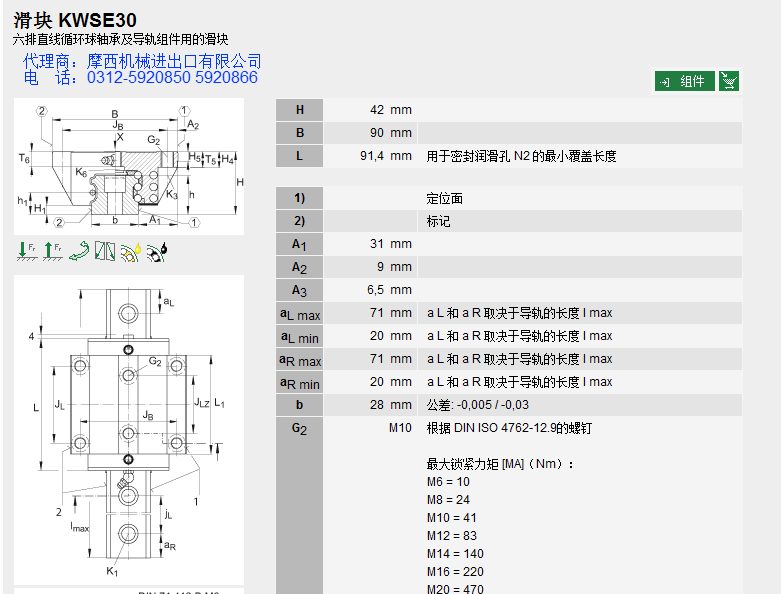
Task: Click the downward radial load Fr icon
Action: pos(27,252)
